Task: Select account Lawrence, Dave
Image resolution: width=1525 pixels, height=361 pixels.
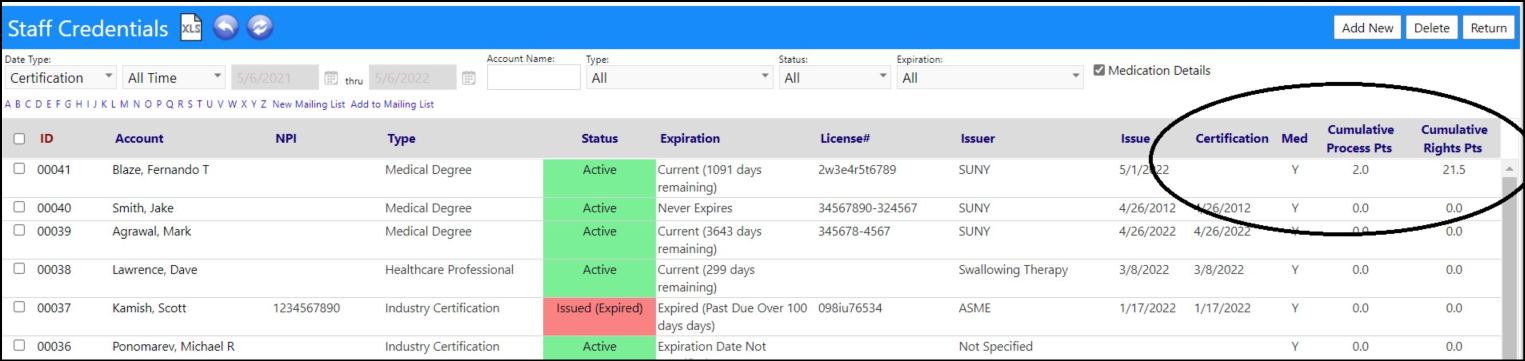Action: [156, 269]
